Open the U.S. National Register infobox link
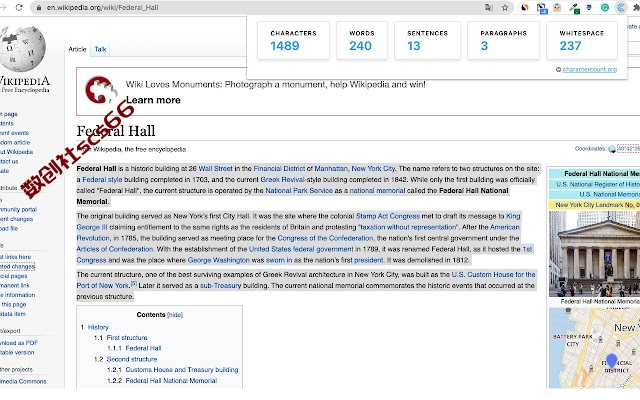 (598, 184)
